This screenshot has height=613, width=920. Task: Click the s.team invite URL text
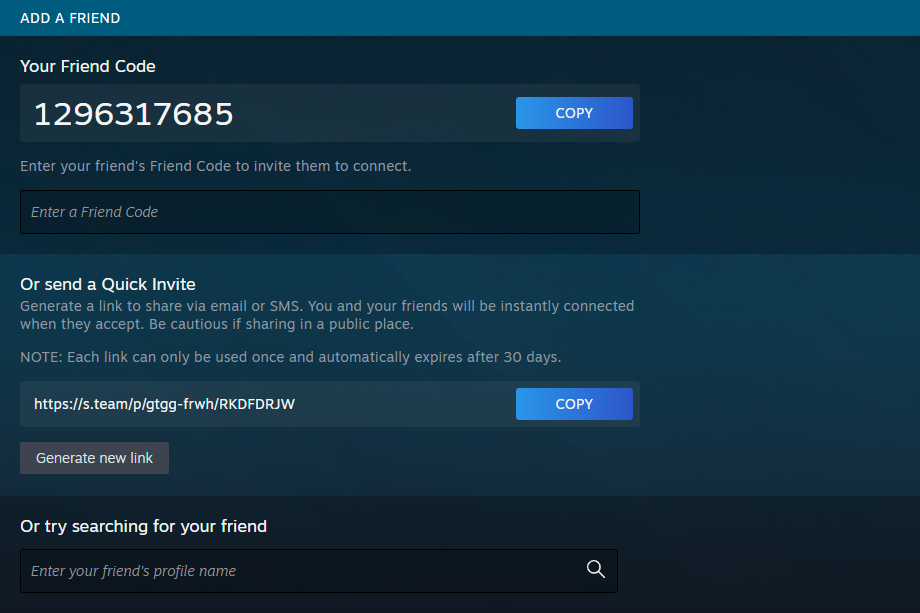[x=164, y=404]
